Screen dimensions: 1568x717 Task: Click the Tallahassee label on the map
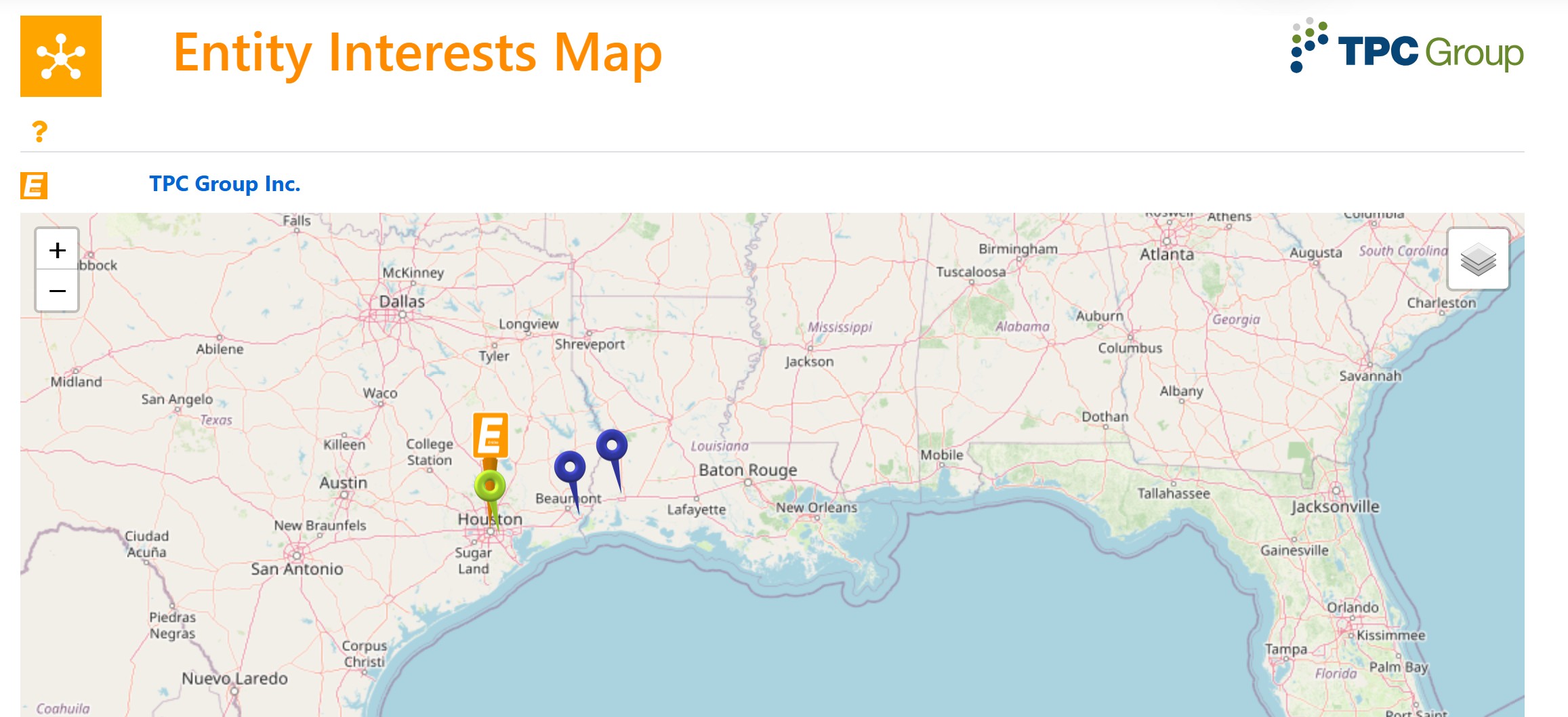point(1174,493)
